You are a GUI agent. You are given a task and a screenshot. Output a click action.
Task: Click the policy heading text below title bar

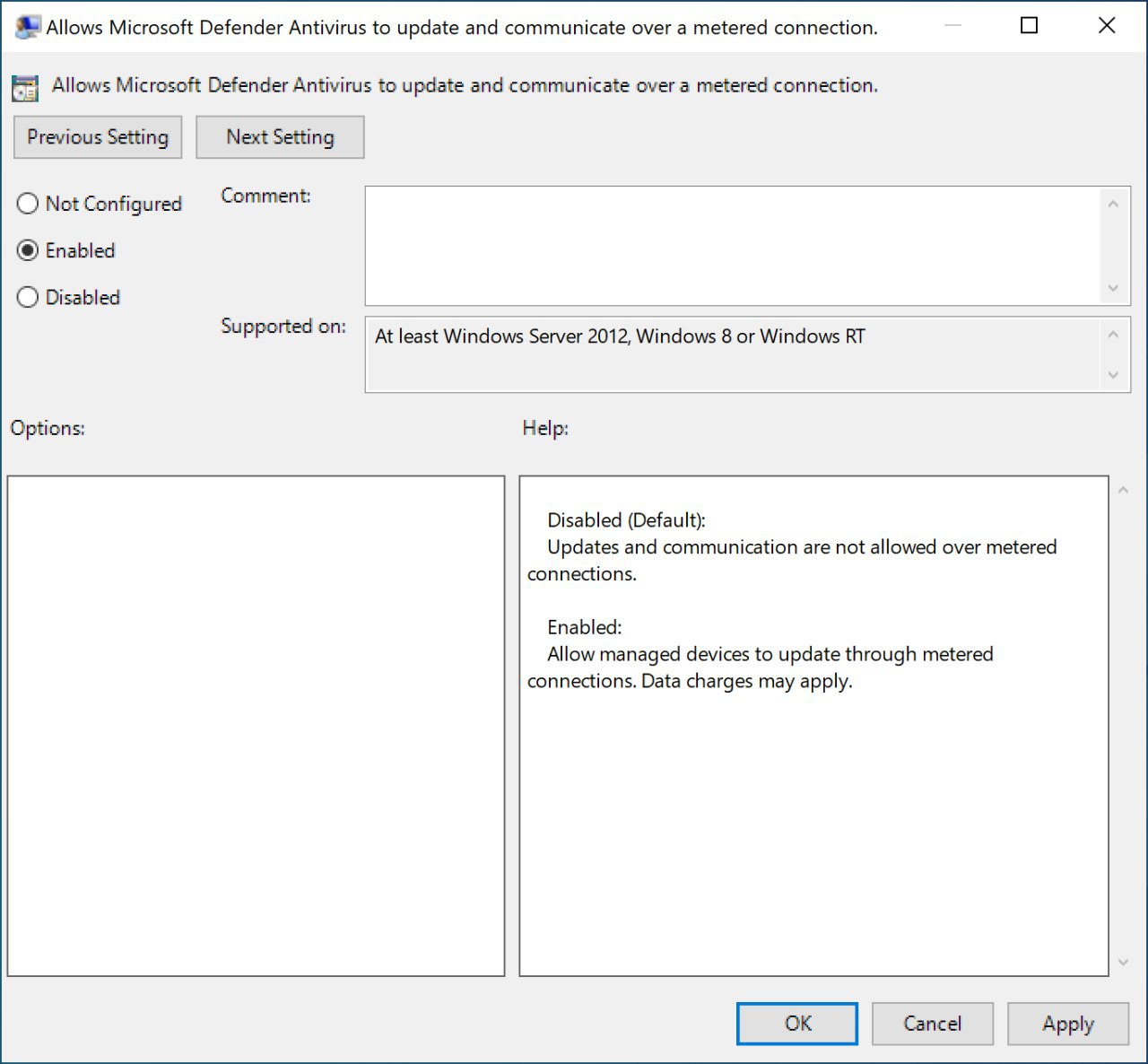pos(465,85)
